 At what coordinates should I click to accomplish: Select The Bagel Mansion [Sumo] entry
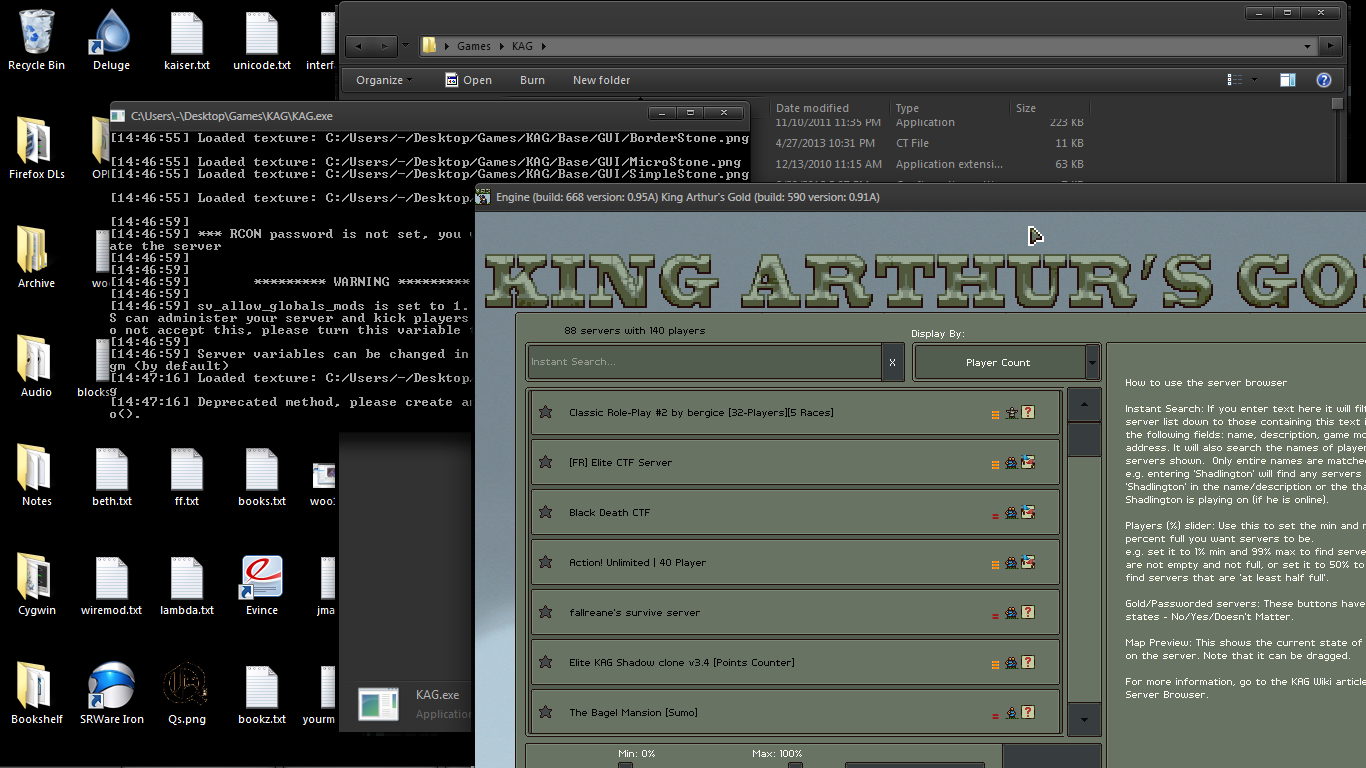[x=795, y=712]
